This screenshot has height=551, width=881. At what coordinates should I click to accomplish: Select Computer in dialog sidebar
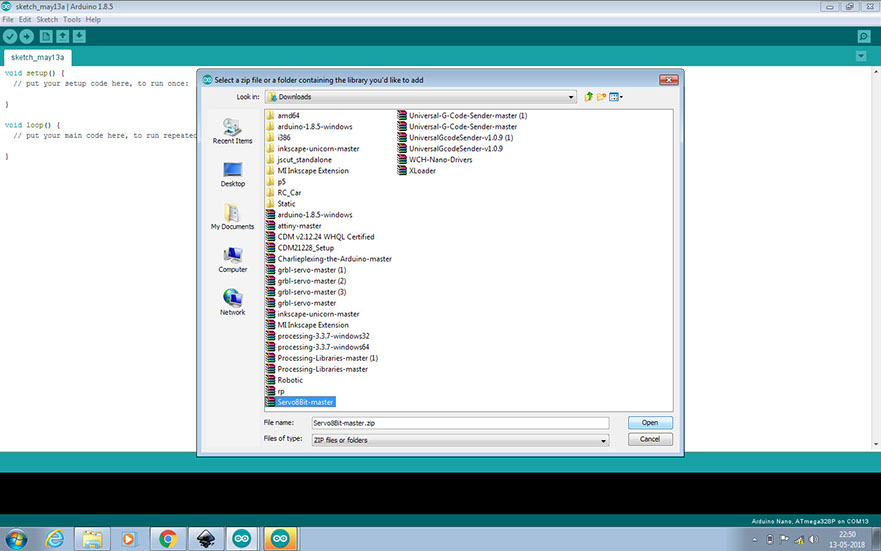[x=233, y=260]
